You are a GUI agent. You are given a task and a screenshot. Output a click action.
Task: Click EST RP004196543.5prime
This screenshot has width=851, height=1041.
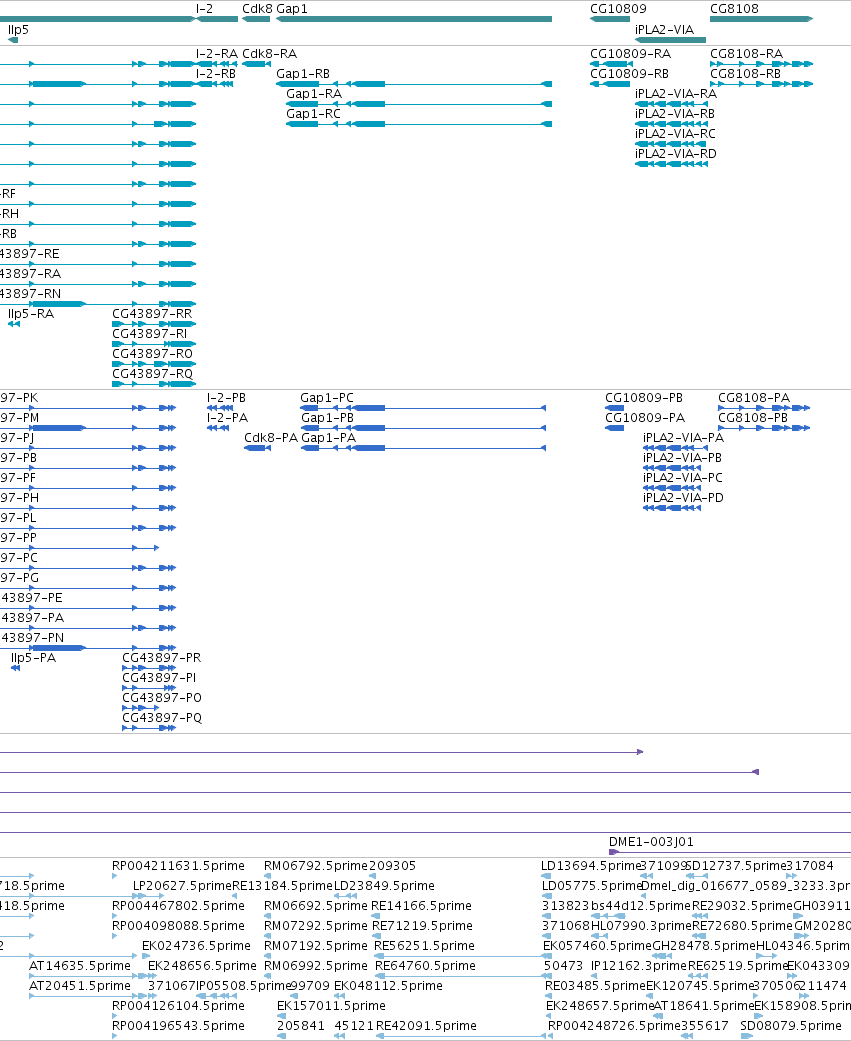coord(179,1026)
